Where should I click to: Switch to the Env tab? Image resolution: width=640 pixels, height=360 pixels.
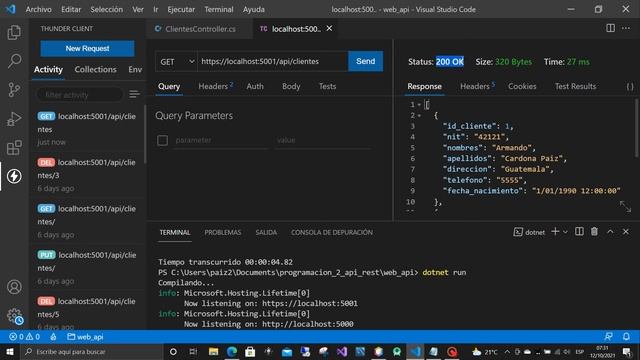tap(135, 69)
